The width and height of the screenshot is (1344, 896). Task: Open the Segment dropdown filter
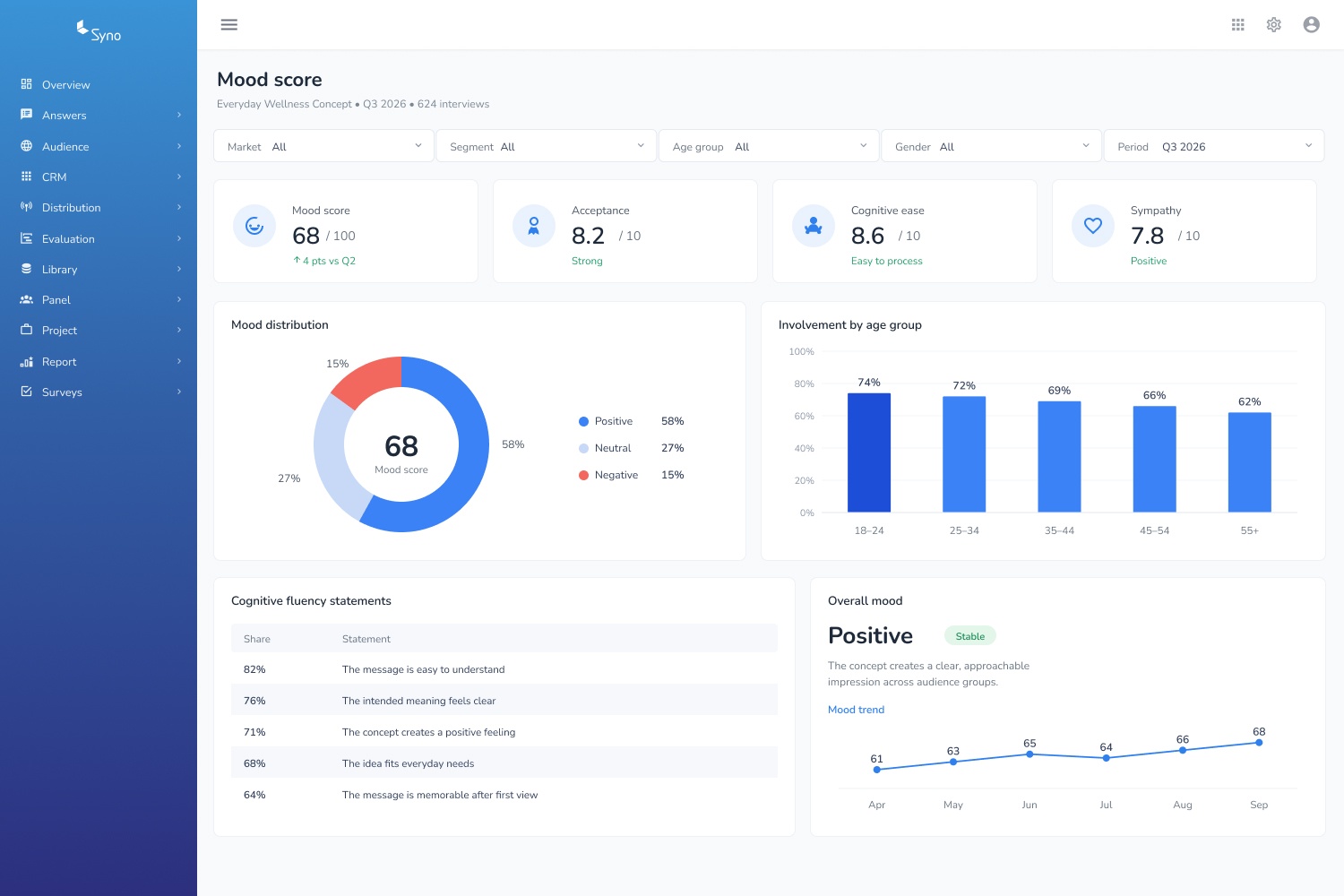pyautogui.click(x=547, y=146)
